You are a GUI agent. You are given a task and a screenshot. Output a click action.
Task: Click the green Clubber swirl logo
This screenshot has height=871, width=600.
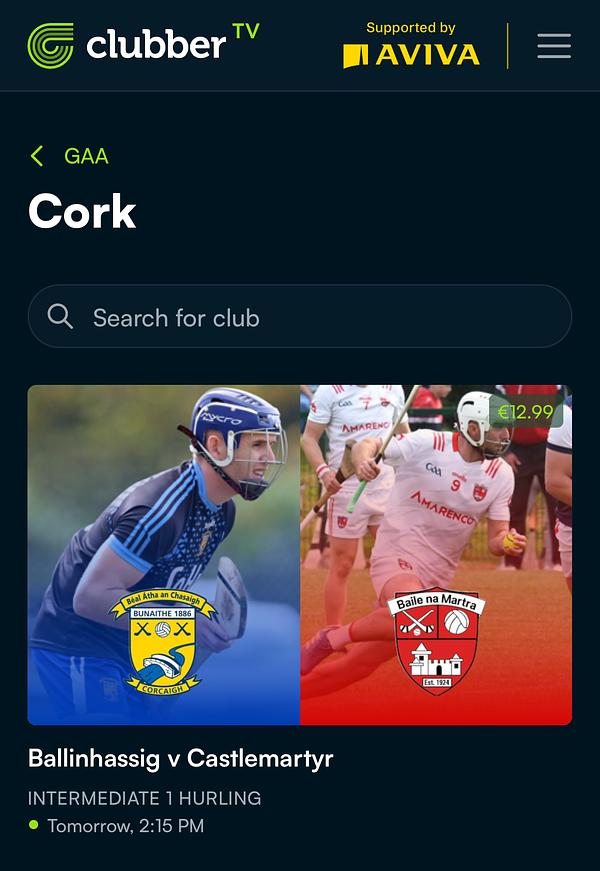pos(51,46)
